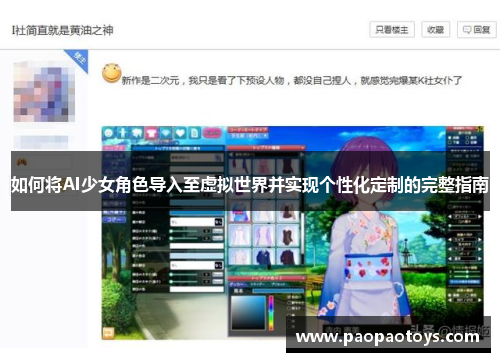The width and height of the screenshot is (500, 362).
Task: Click the pink oval button beside the document icon
Action: [212, 133]
